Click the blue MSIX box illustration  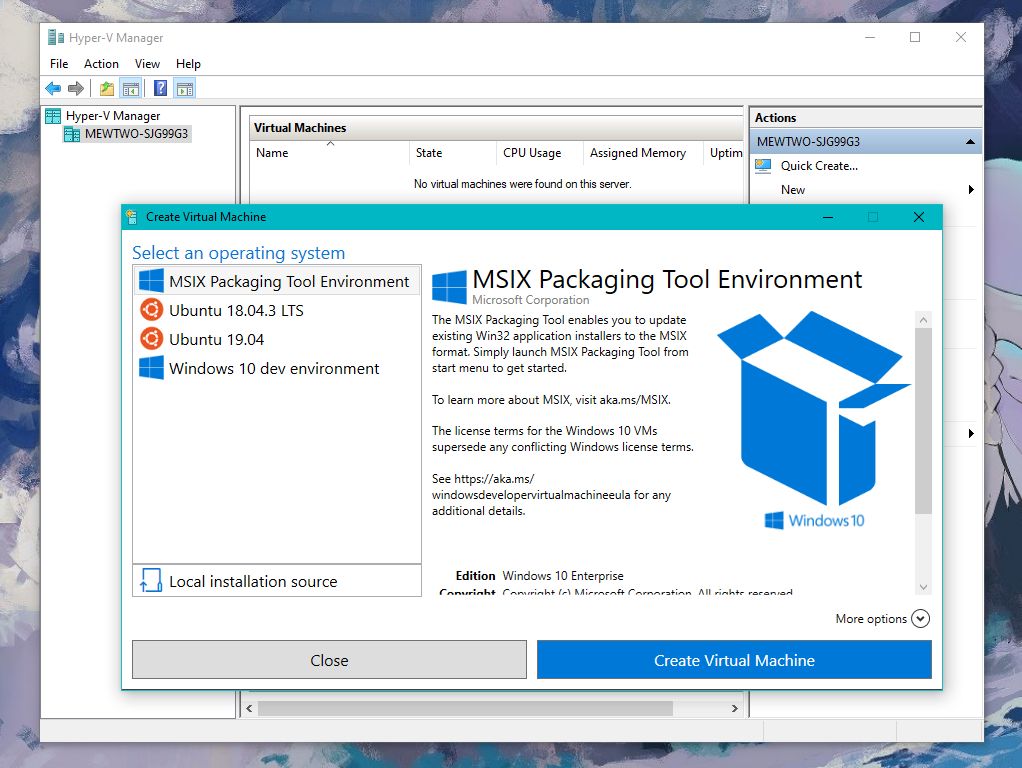[814, 408]
